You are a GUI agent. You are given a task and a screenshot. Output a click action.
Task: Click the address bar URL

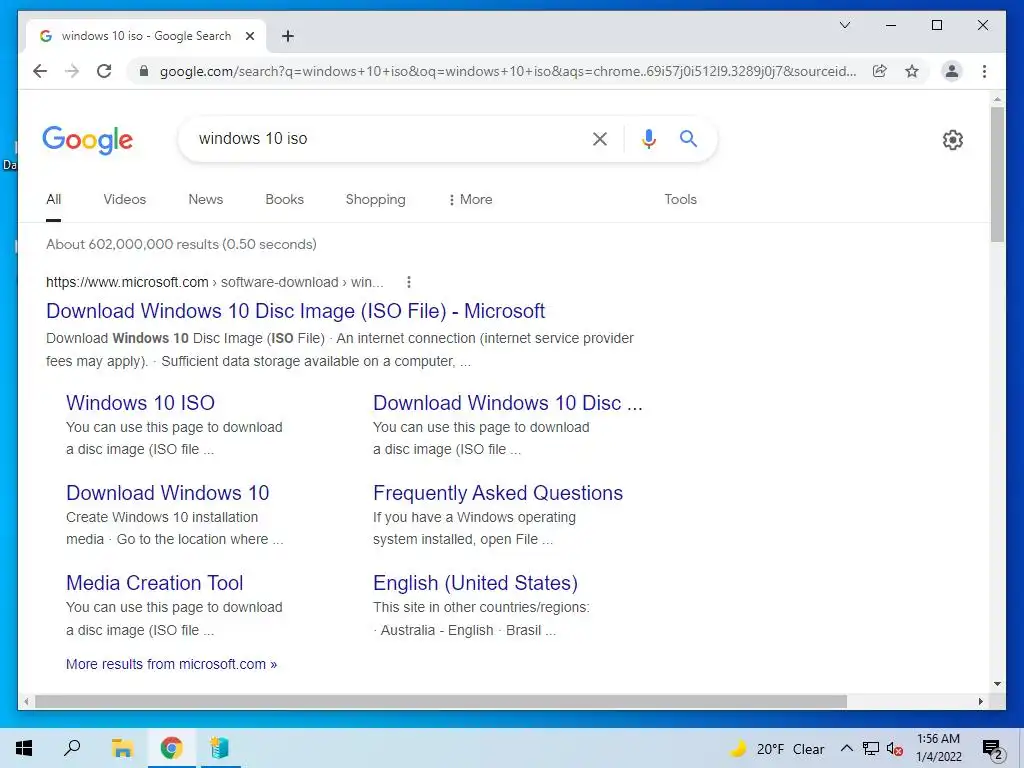pos(507,71)
